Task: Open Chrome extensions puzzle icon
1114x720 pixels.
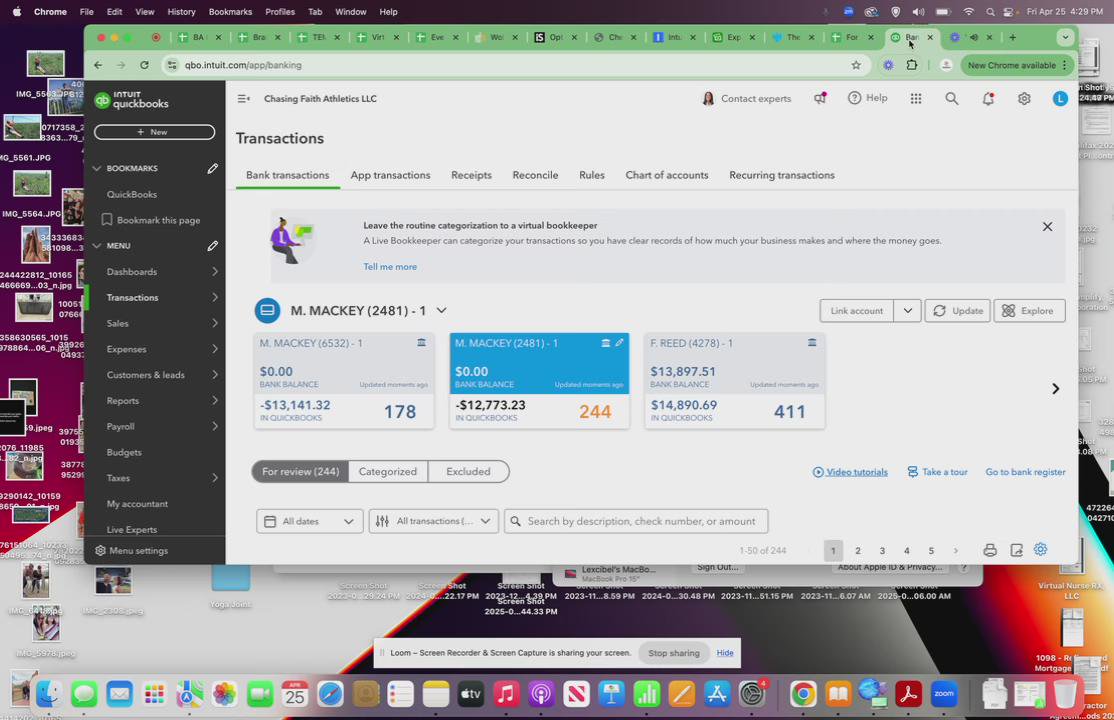Action: (912, 65)
